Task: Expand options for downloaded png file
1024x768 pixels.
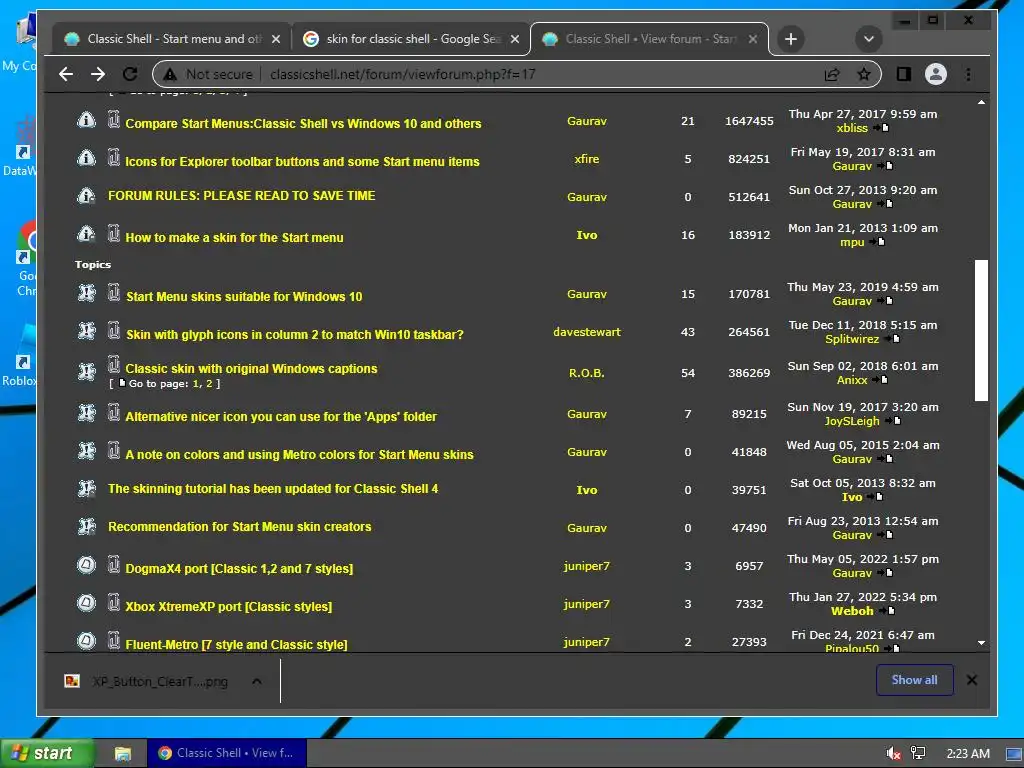Action: [x=257, y=682]
